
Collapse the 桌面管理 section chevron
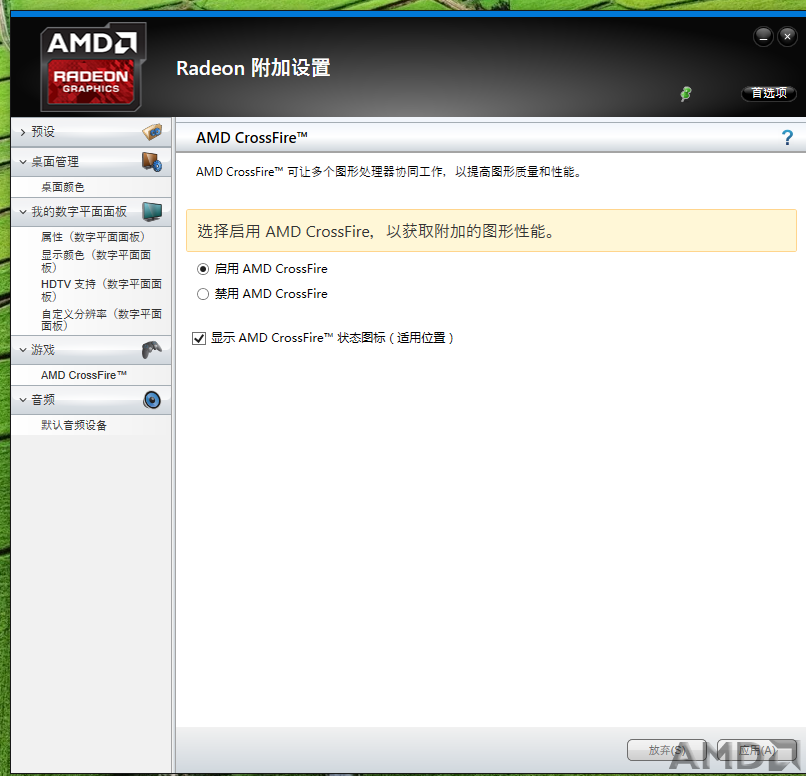(x=23, y=162)
